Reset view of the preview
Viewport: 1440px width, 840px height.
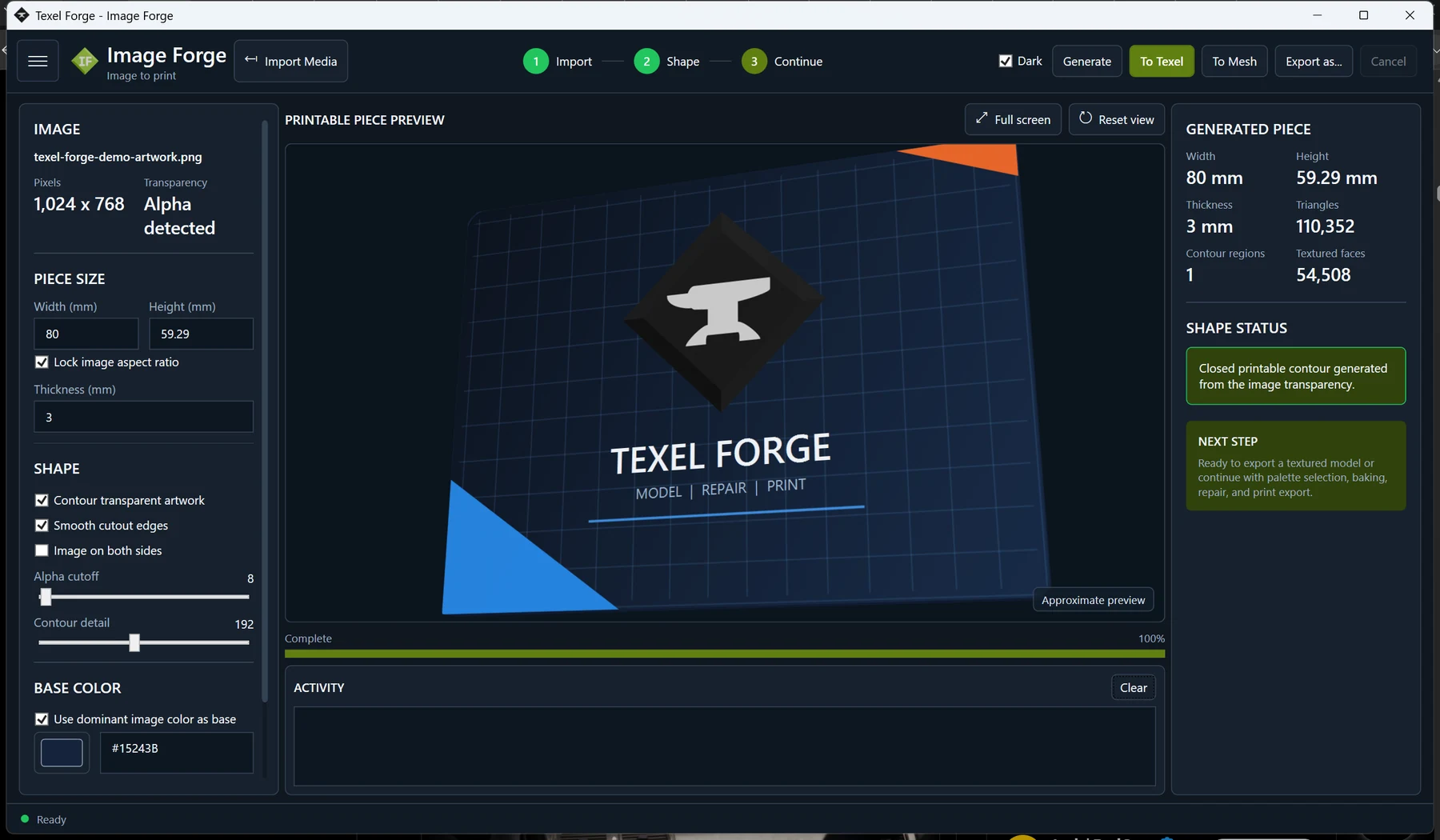pos(1116,119)
